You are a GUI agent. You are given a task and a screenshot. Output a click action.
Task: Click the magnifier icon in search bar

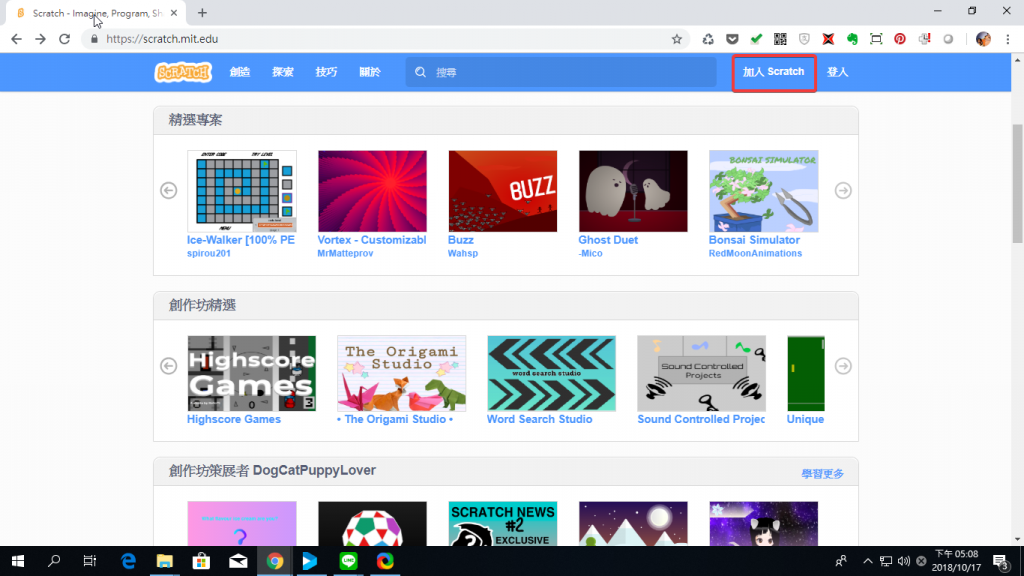tap(421, 72)
